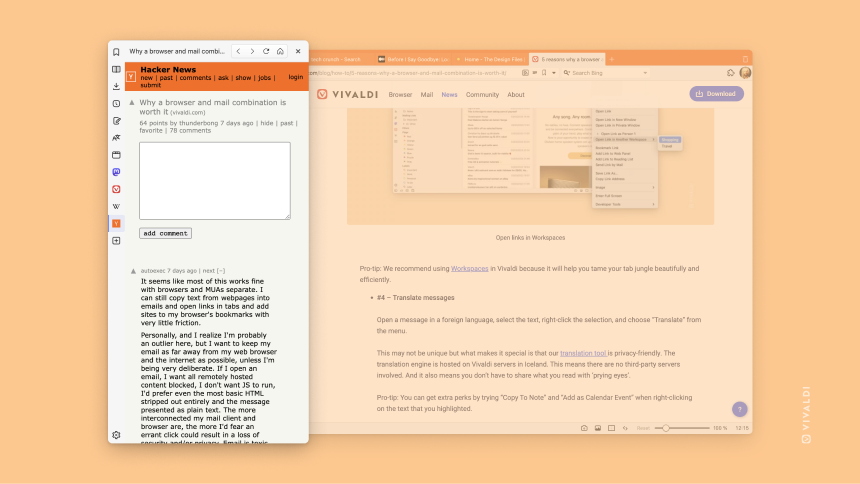The width and height of the screenshot is (860, 484).
Task: Click the page URL in the address bar
Action: (409, 72)
